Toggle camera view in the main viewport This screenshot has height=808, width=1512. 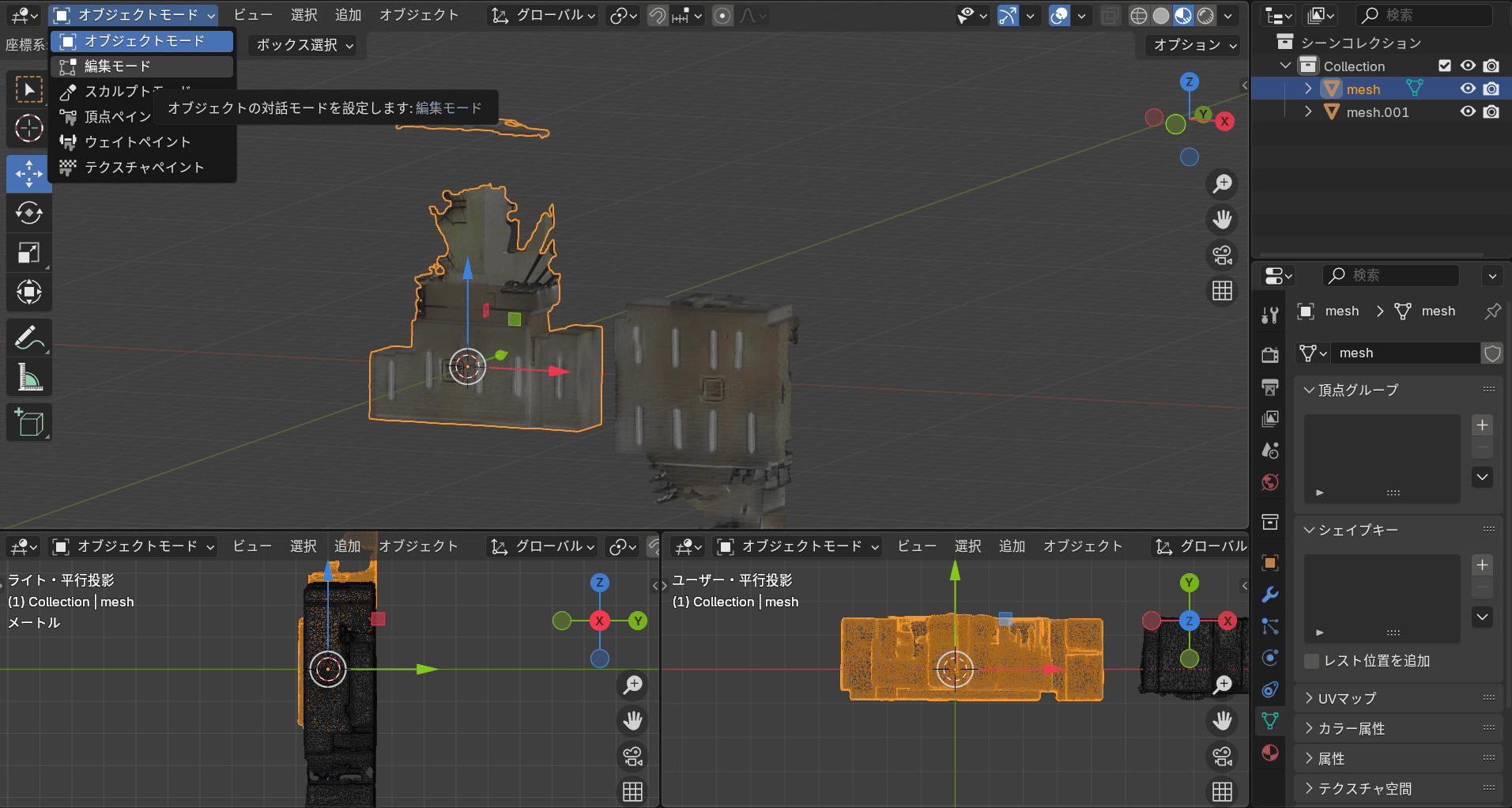[x=1222, y=255]
